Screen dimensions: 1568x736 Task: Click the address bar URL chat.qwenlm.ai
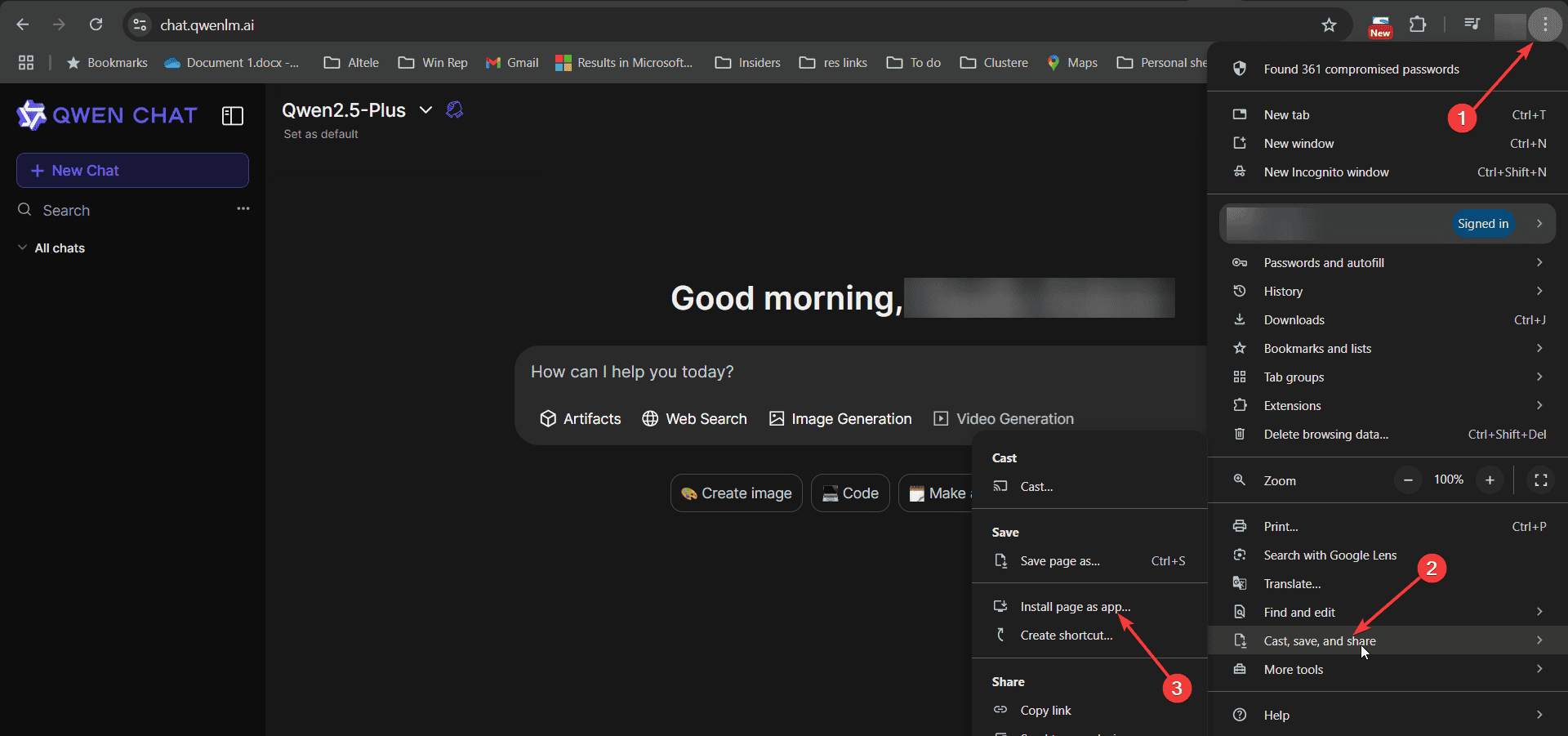[207, 25]
